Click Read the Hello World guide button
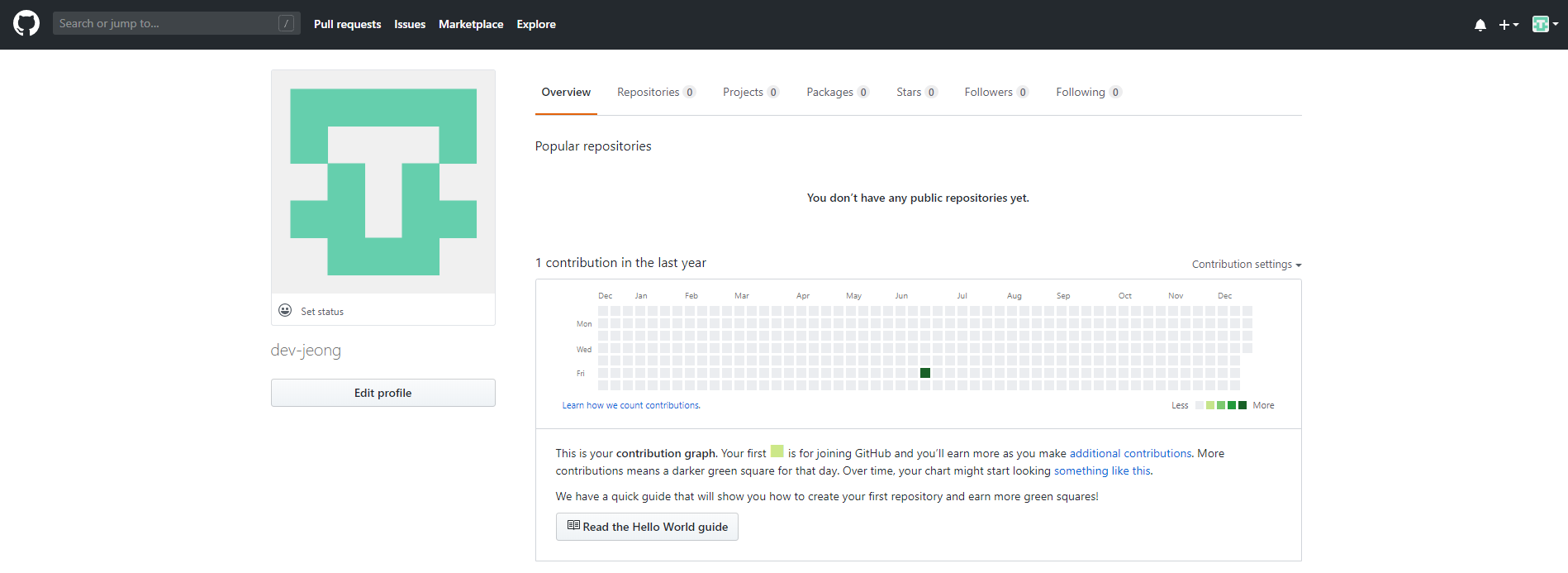This screenshot has height=573, width=1568. (647, 527)
